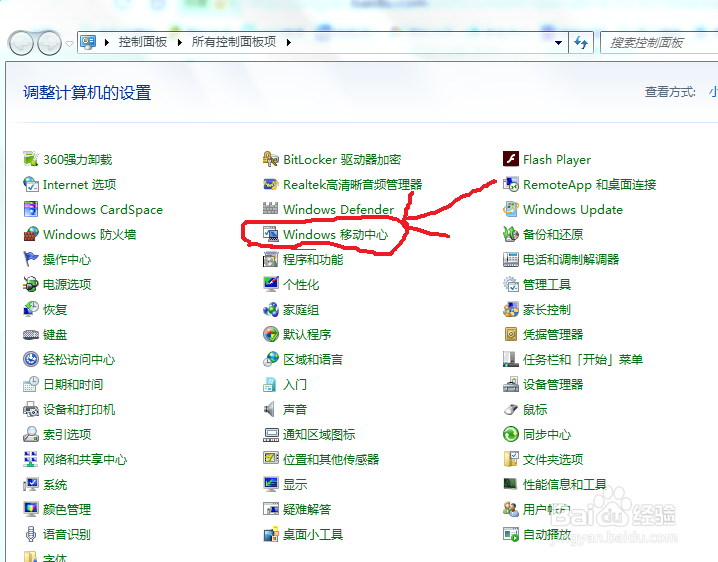718x562 pixels.
Task: Open the 颜色管理 link
Action: pyautogui.click(x=67, y=509)
